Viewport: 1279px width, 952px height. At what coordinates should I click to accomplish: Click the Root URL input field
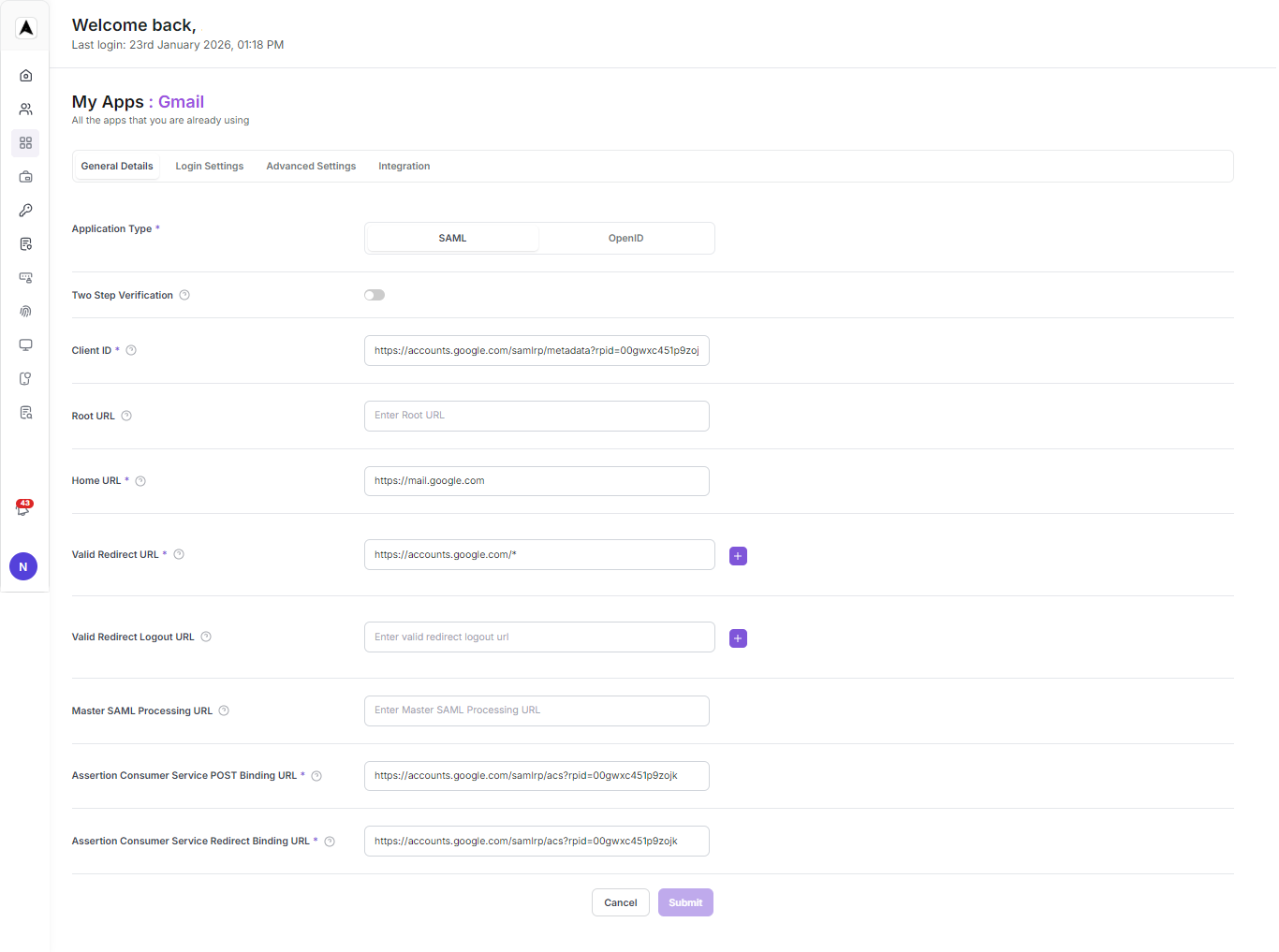coord(537,416)
